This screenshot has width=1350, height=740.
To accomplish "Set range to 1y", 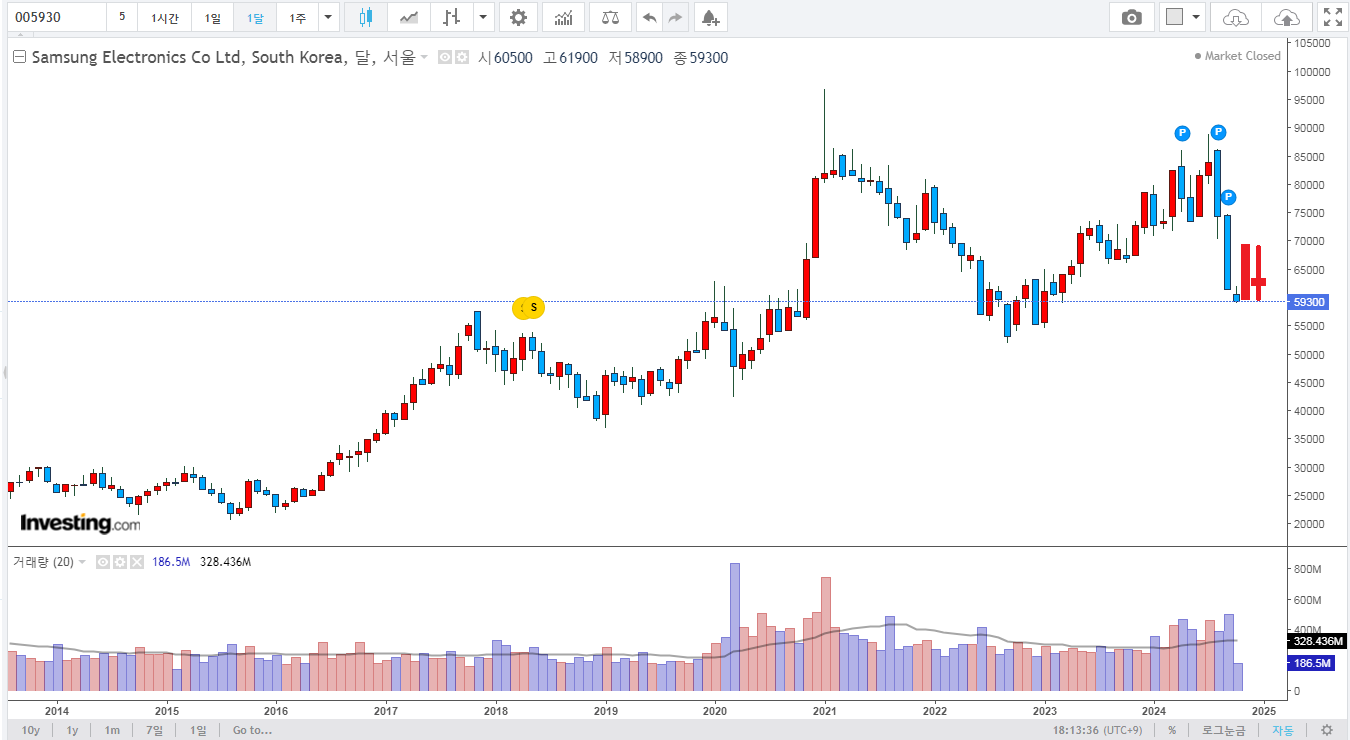I will (72, 730).
